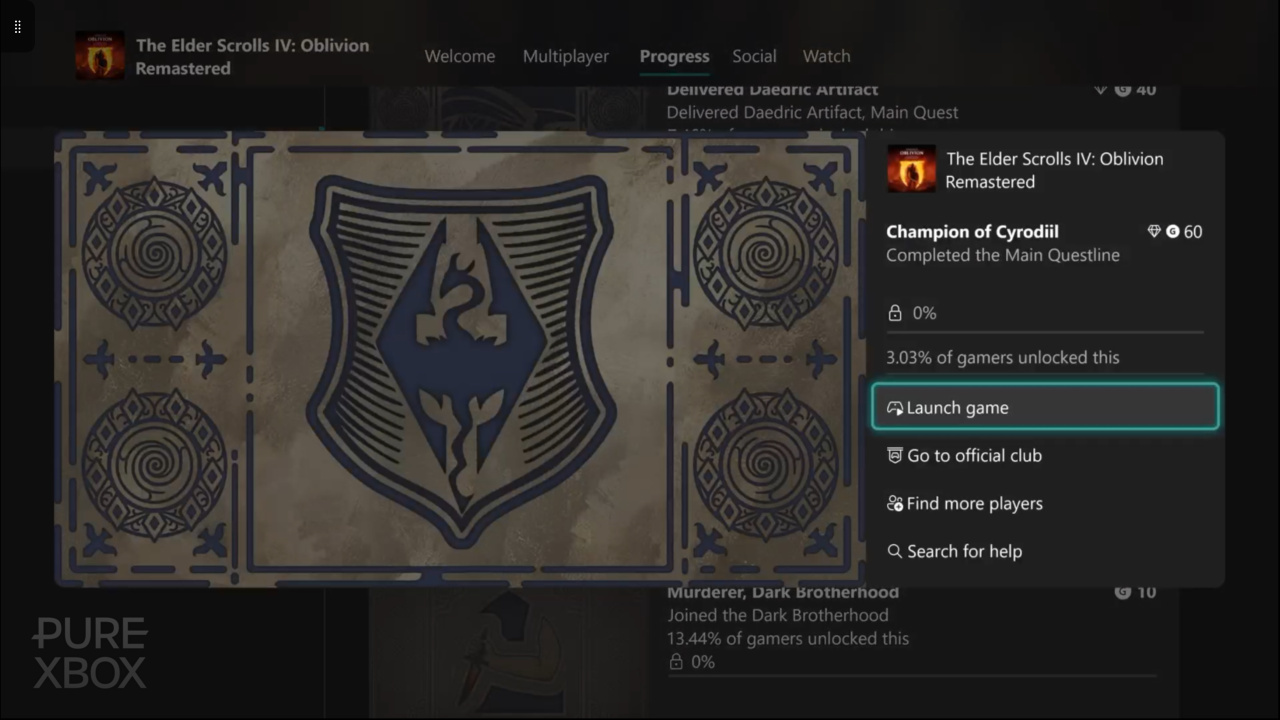Click the Oblivion game icon in header
Screen dimensions: 1280x720
[100, 55]
